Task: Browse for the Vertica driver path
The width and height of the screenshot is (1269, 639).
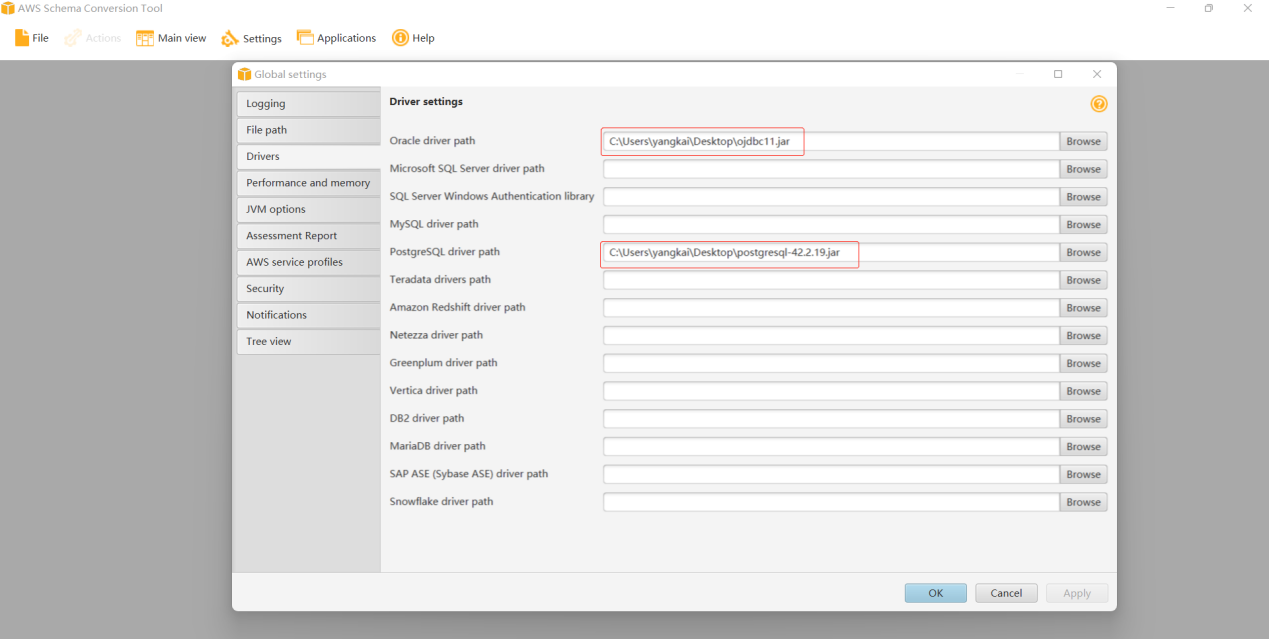Action: (x=1083, y=391)
